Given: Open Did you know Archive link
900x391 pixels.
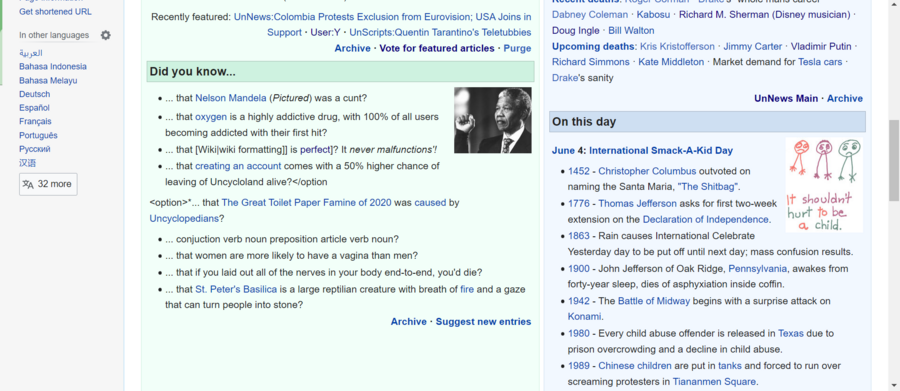Looking at the screenshot, I should pos(409,322).
